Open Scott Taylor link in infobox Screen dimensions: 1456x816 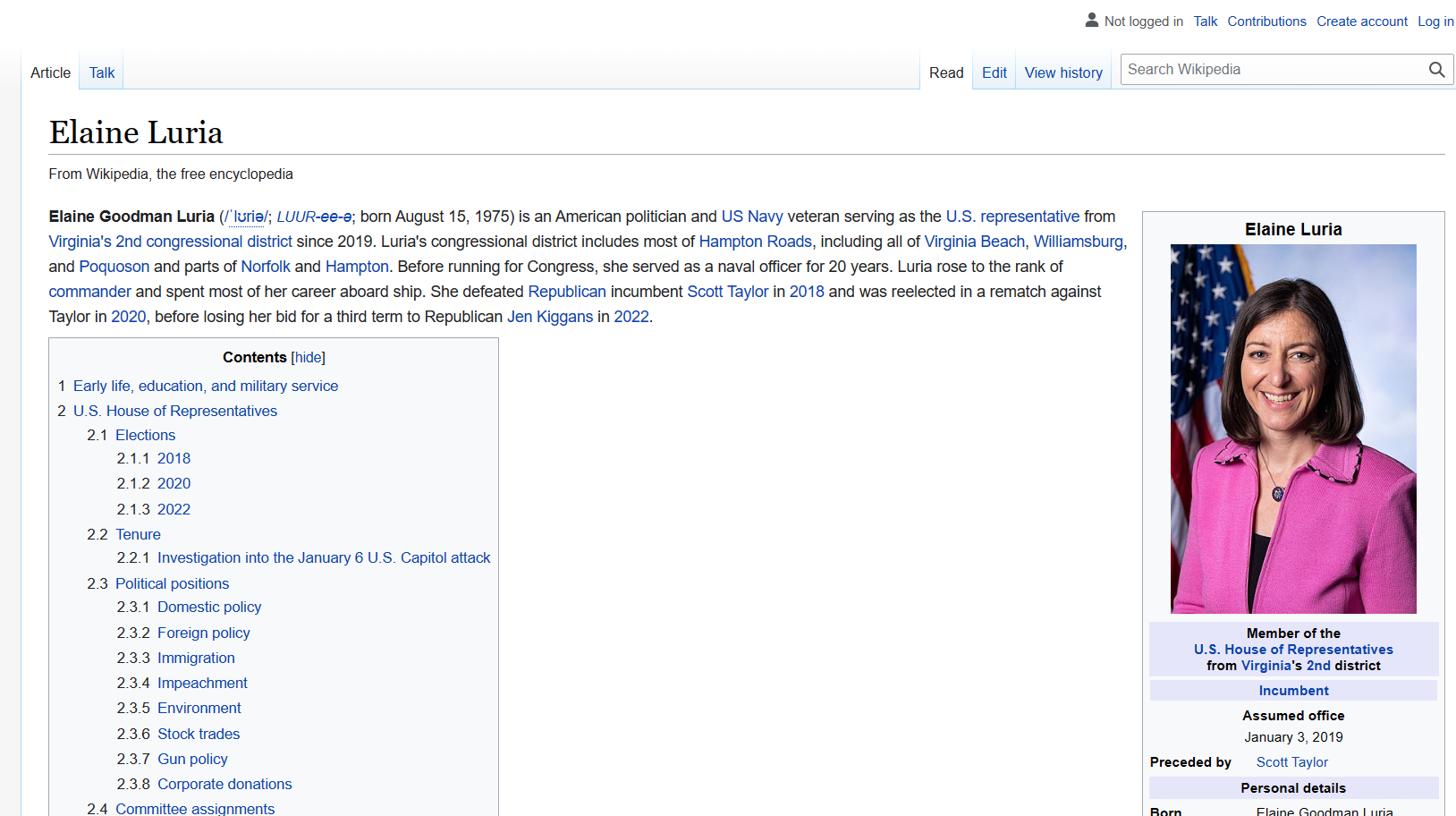1292,762
